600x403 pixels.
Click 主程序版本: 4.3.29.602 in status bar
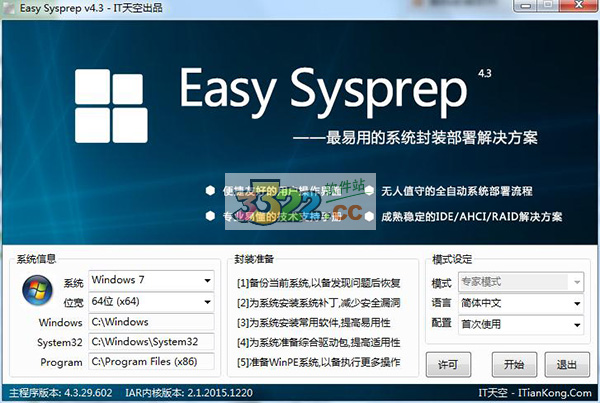click(60, 393)
